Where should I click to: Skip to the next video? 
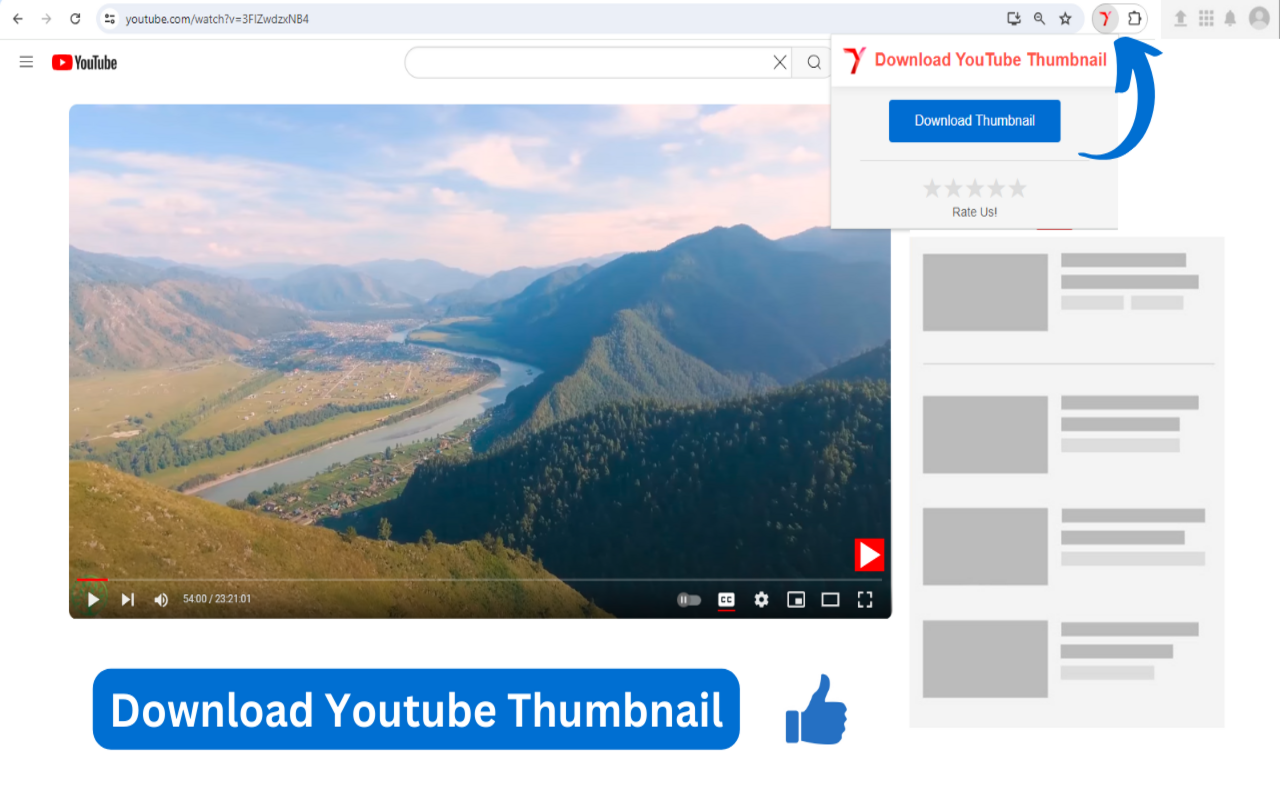pos(128,599)
